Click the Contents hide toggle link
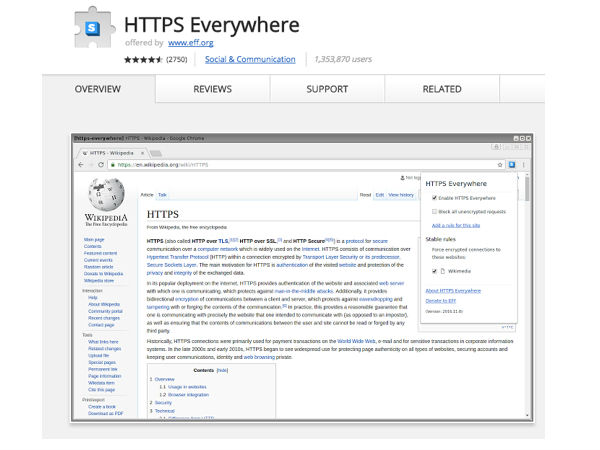600x450 pixels. coord(222,370)
